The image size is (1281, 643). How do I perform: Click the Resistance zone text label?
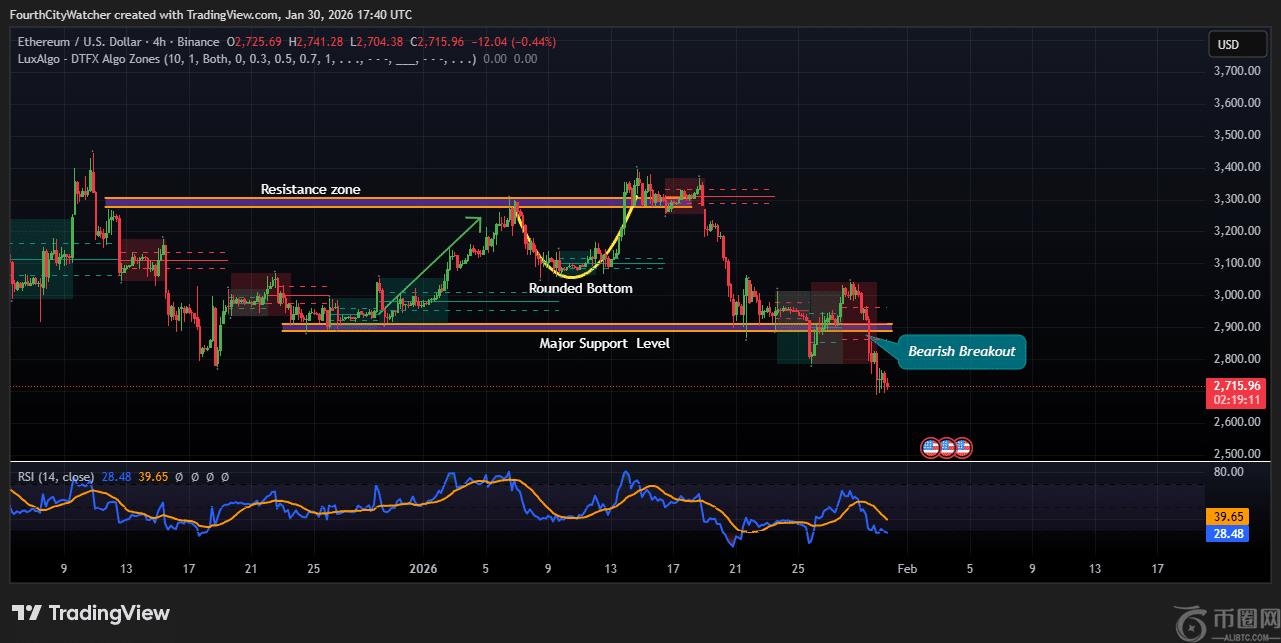click(310, 189)
